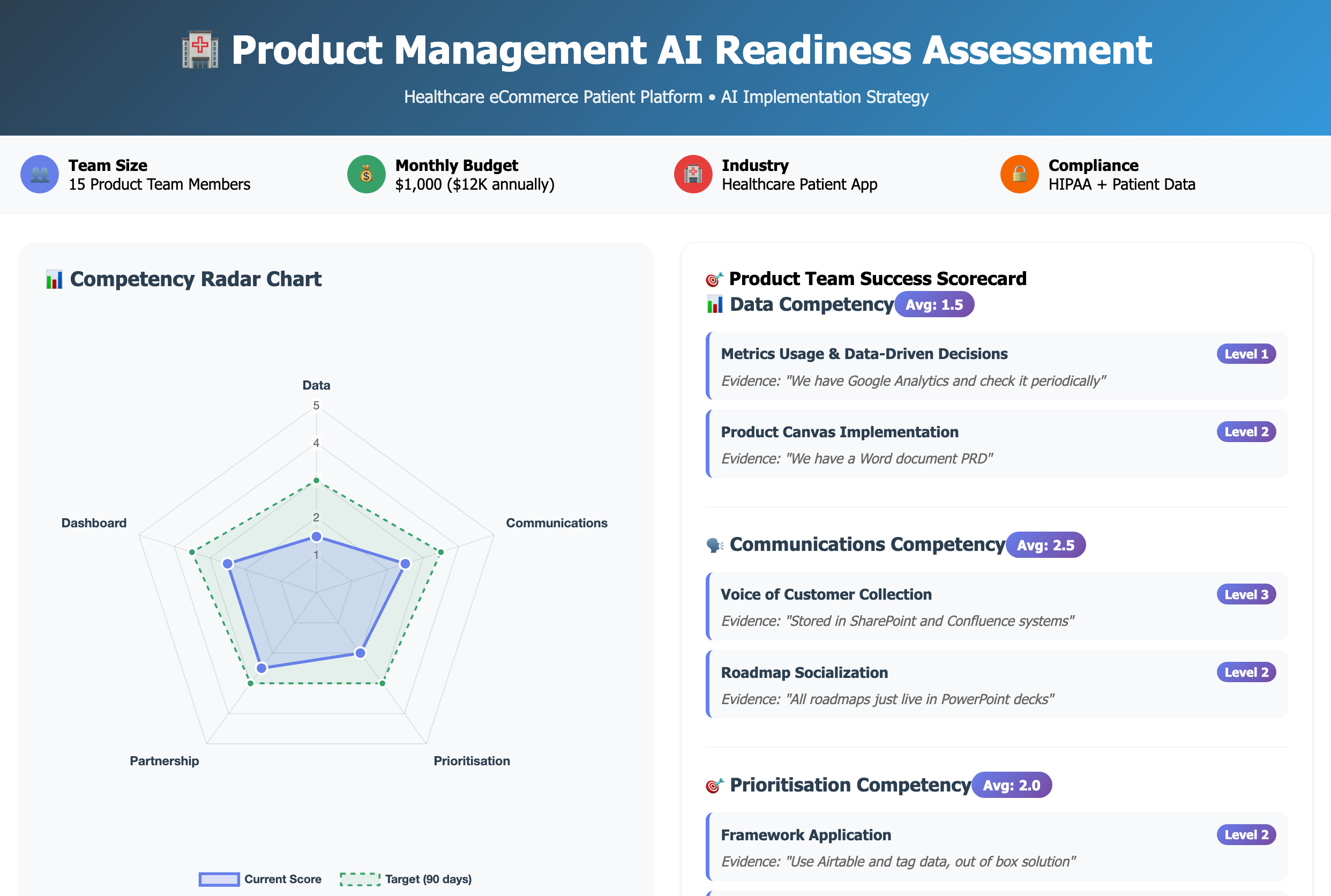The height and width of the screenshot is (896, 1331).
Task: Click the Team Size people icon
Action: 40,174
